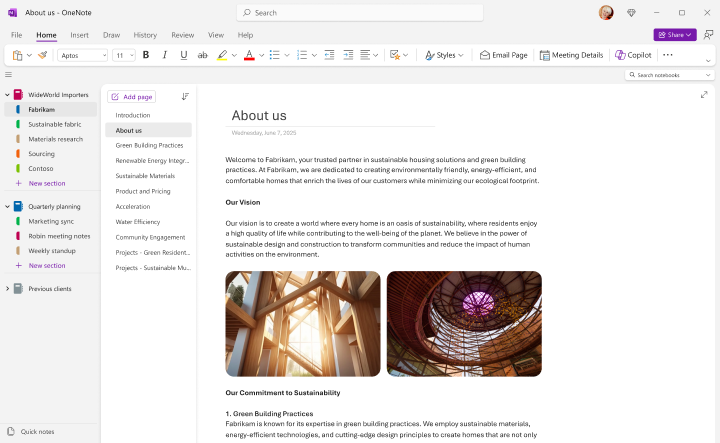This screenshot has height=443, width=720.
Task: Open the font color dropdown arrow
Action: pos(261,56)
